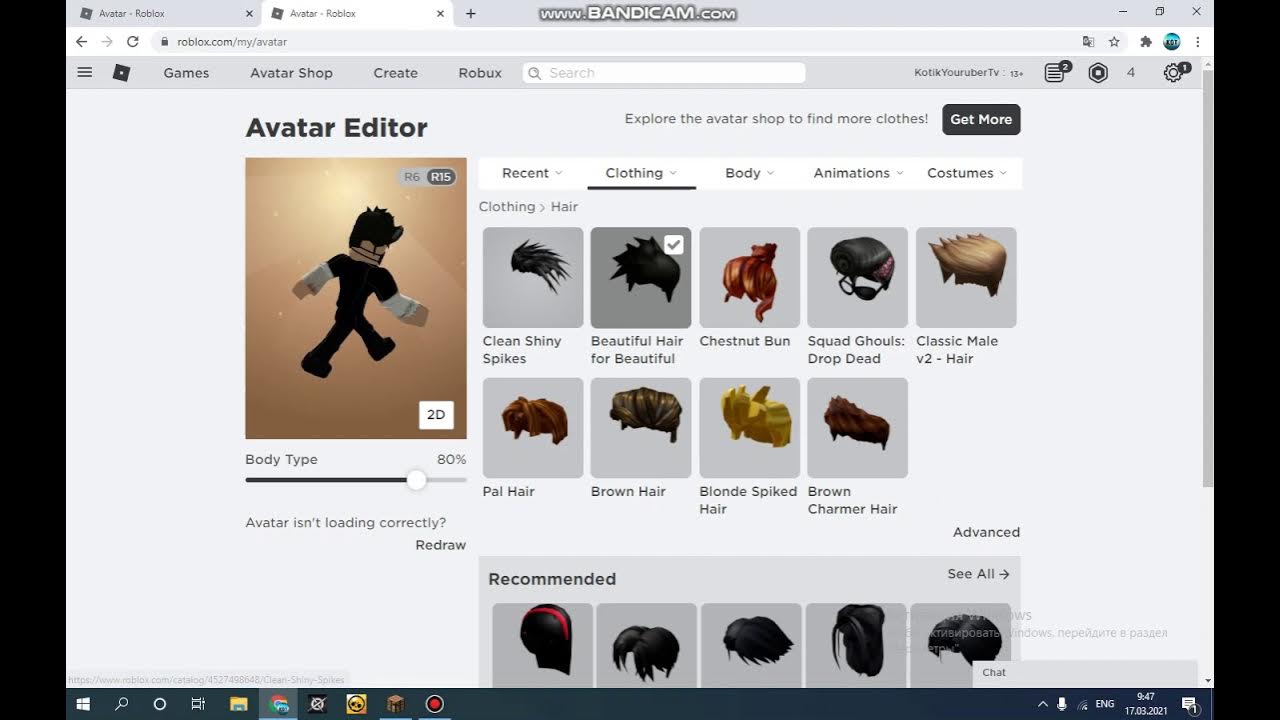1280x720 pixels.
Task: Select the Squad Ghouls: Drop Dead thumbnail
Action: (858, 277)
